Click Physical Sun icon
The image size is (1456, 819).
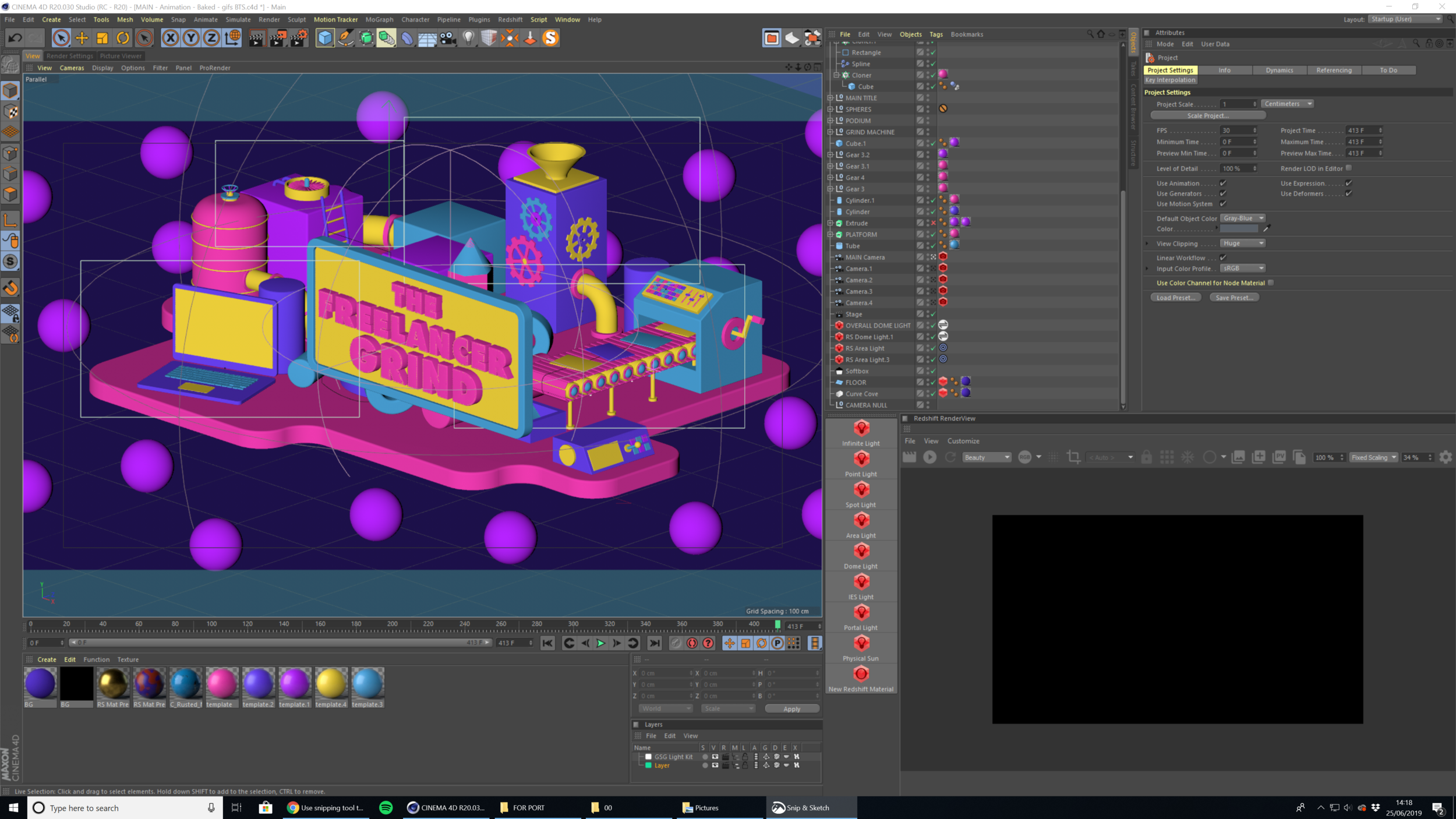tap(861, 644)
